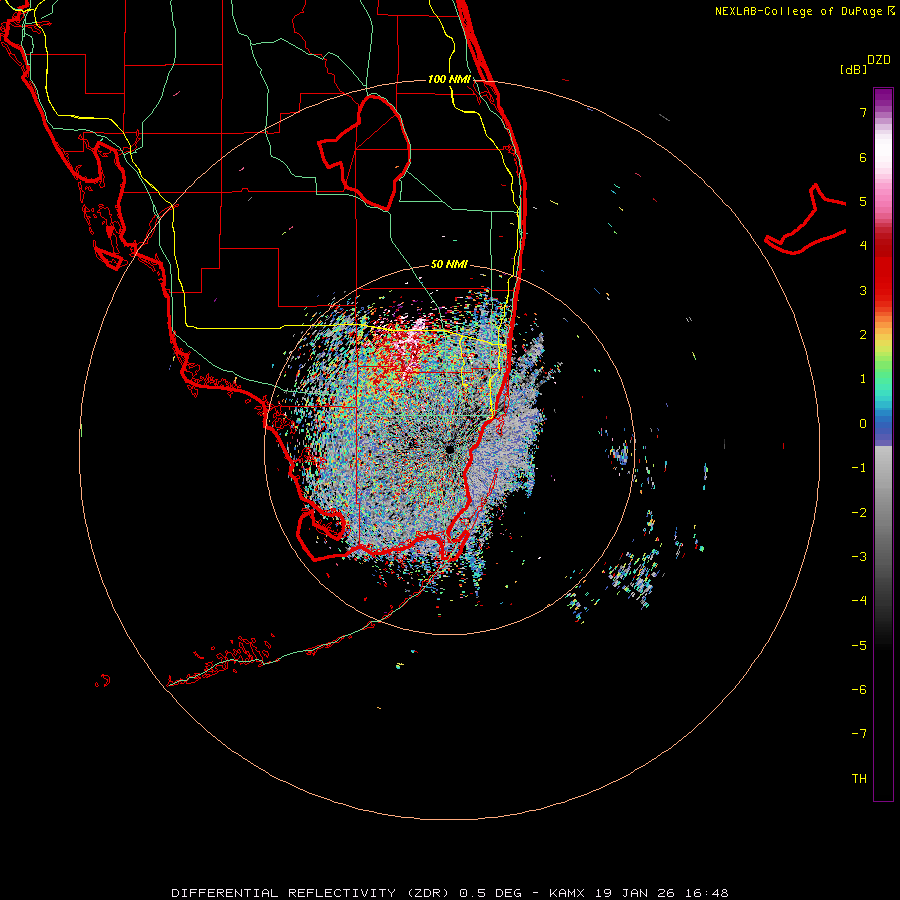The width and height of the screenshot is (900, 900).
Task: Click the -3 value on the color scale
Action: tap(859, 557)
